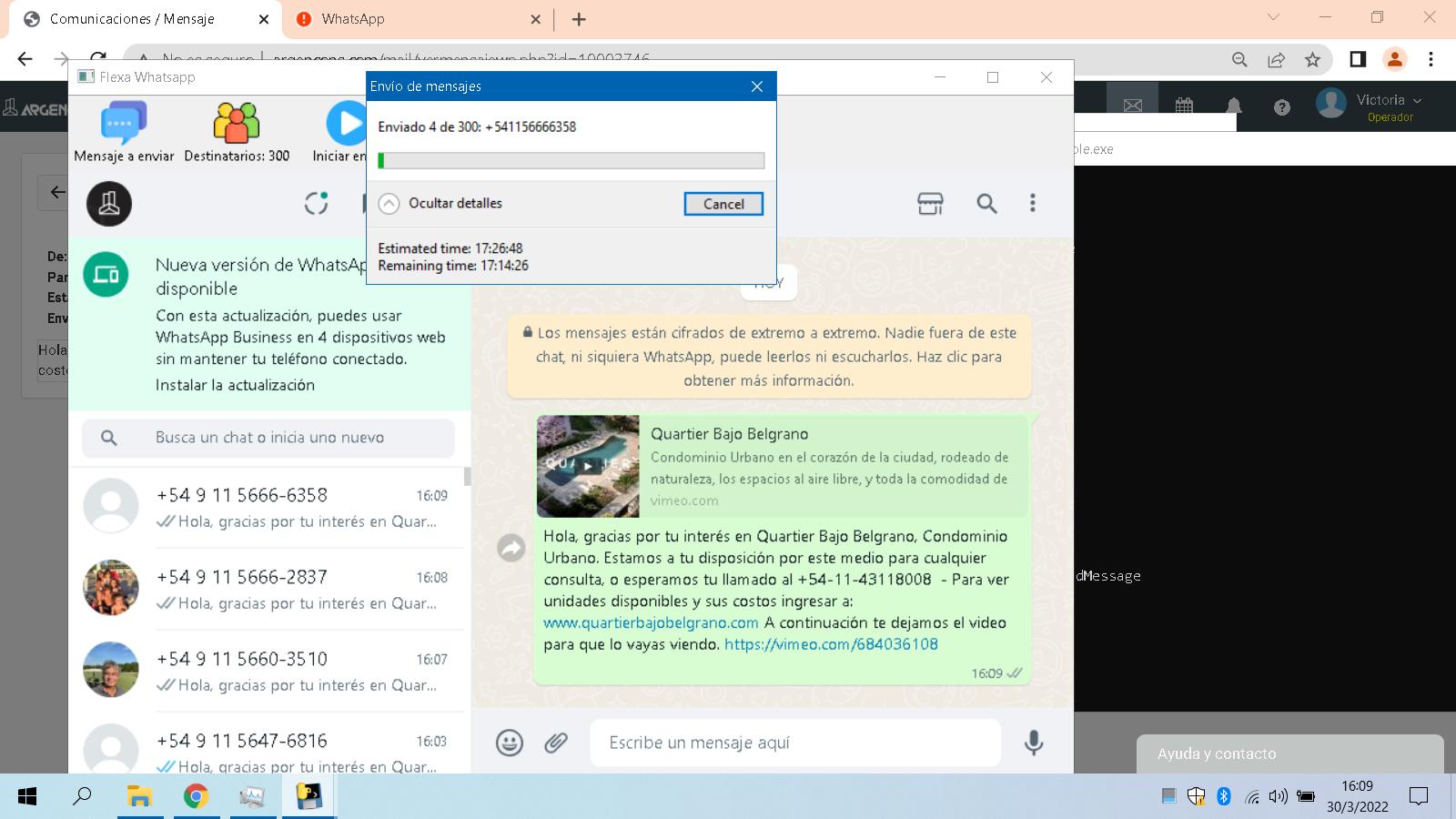Open chat +54 9 11 5666-6358
The image size is (1456, 819).
268,507
